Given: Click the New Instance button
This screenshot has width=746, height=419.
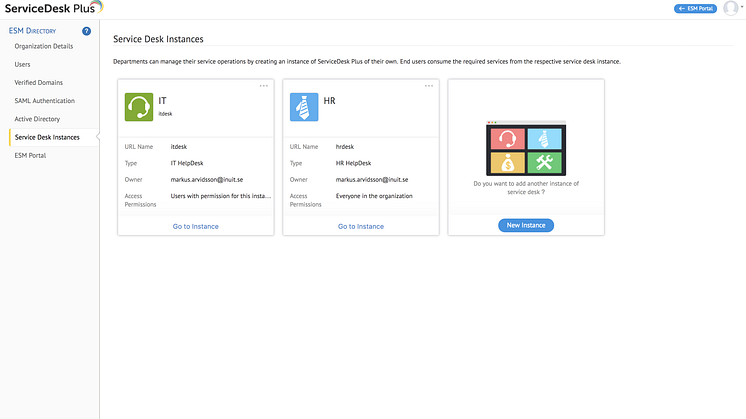Looking at the screenshot, I should (526, 225).
